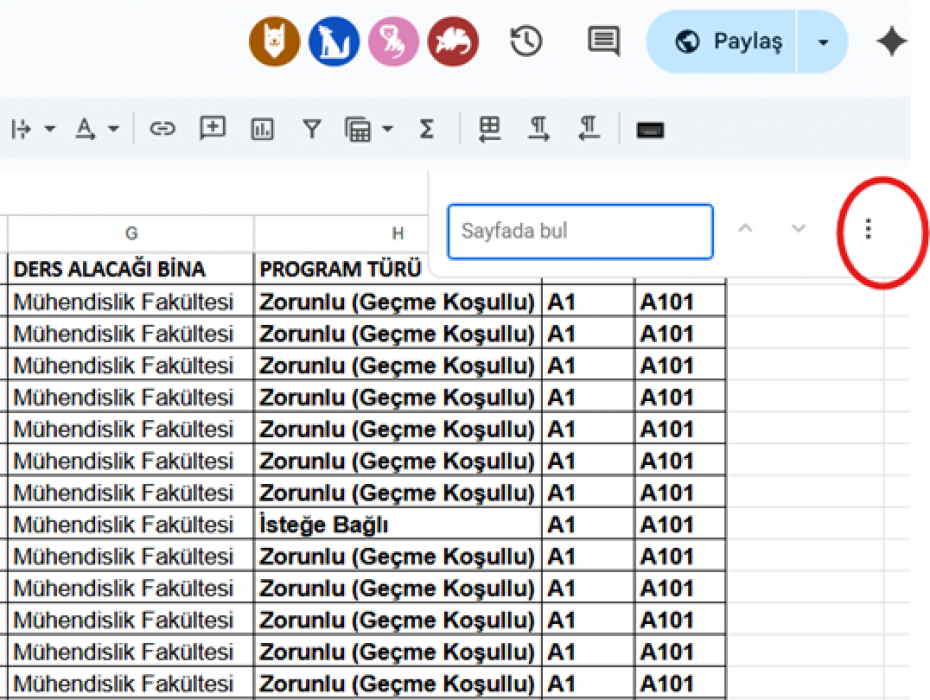Viewport: 930px width, 700px height.
Task: Open the comments panel icon
Action: coord(603,41)
